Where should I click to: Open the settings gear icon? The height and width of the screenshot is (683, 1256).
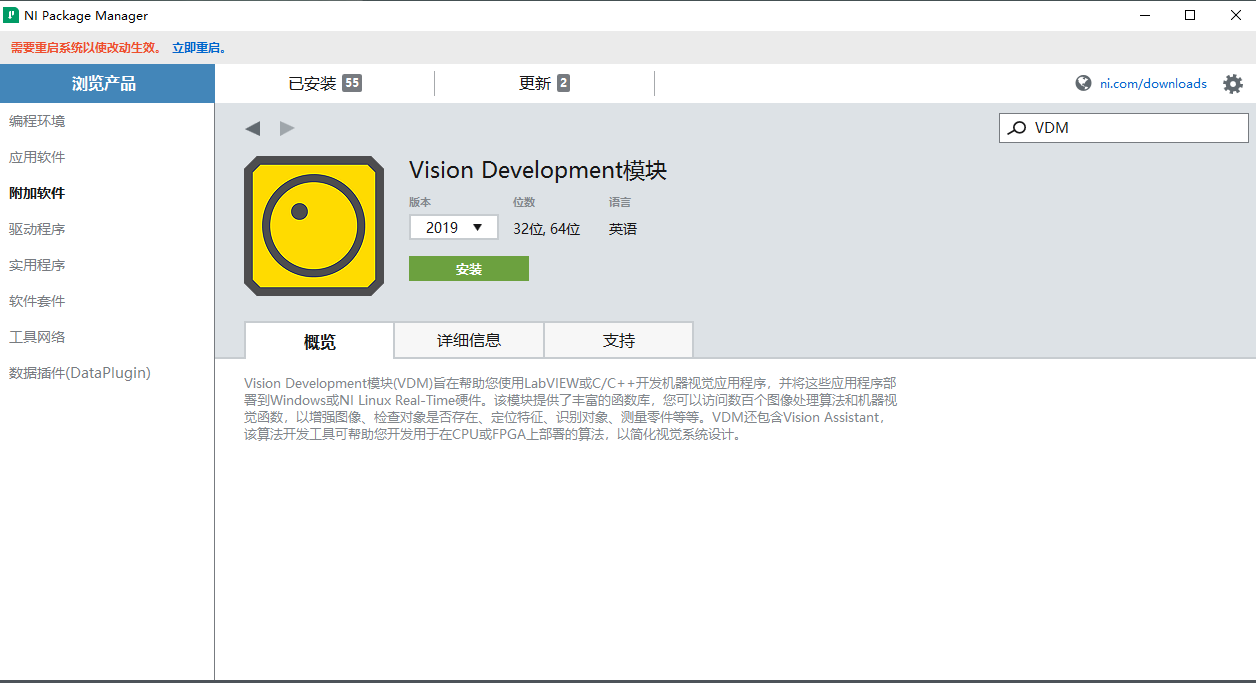click(1233, 84)
